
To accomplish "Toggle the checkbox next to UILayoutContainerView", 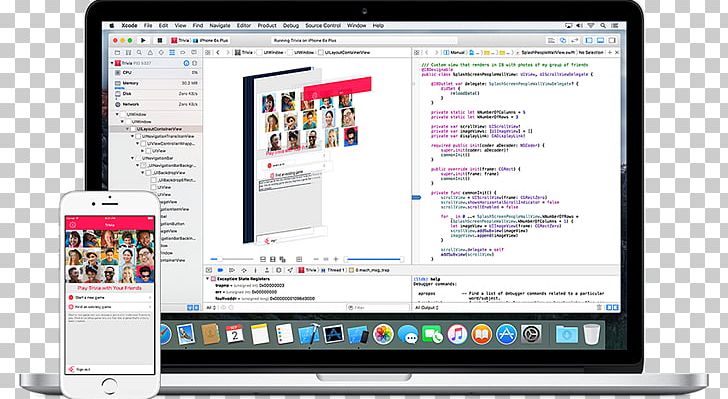I will coord(133,129).
